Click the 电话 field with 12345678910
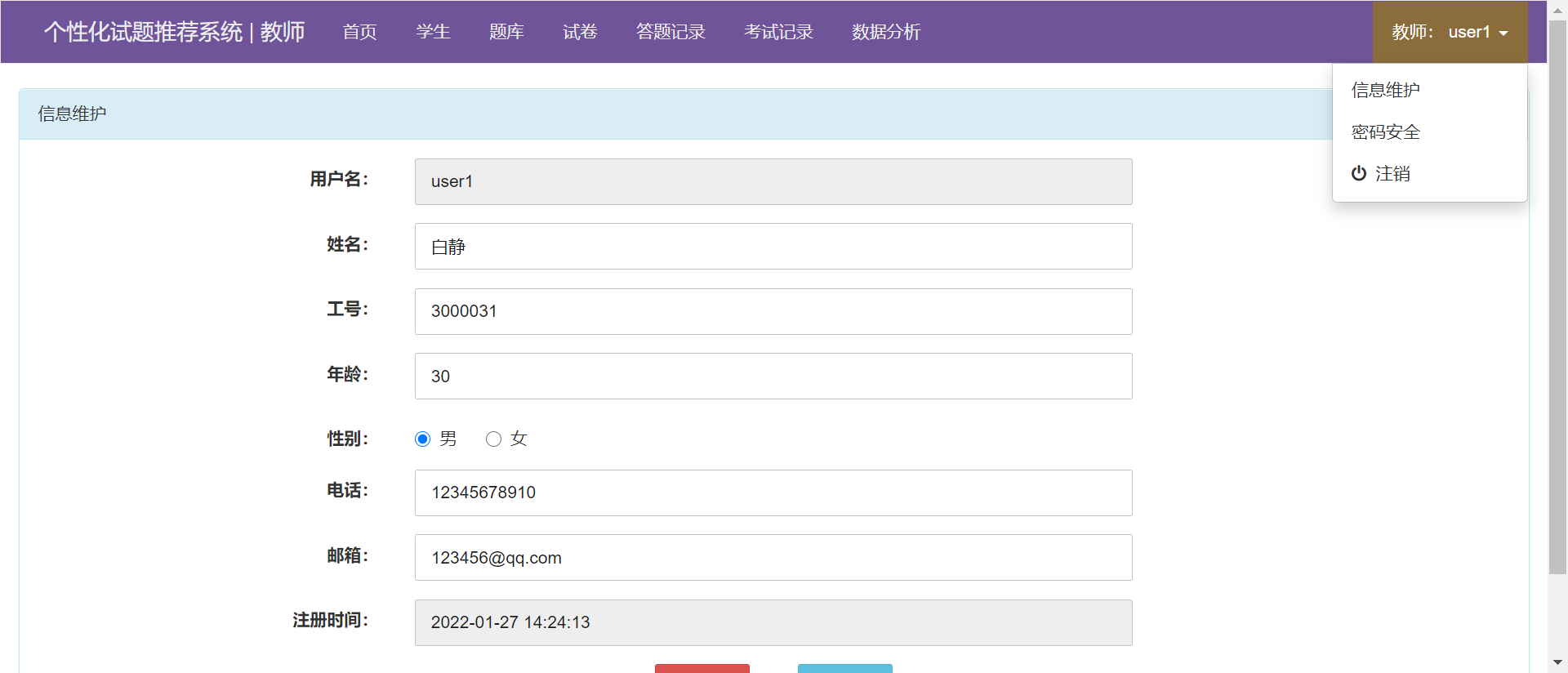This screenshot has width=1568, height=673. click(x=773, y=492)
